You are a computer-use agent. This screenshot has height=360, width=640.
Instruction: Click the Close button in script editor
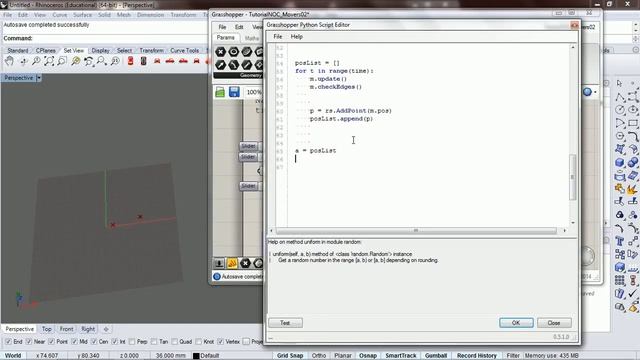tap(554, 323)
